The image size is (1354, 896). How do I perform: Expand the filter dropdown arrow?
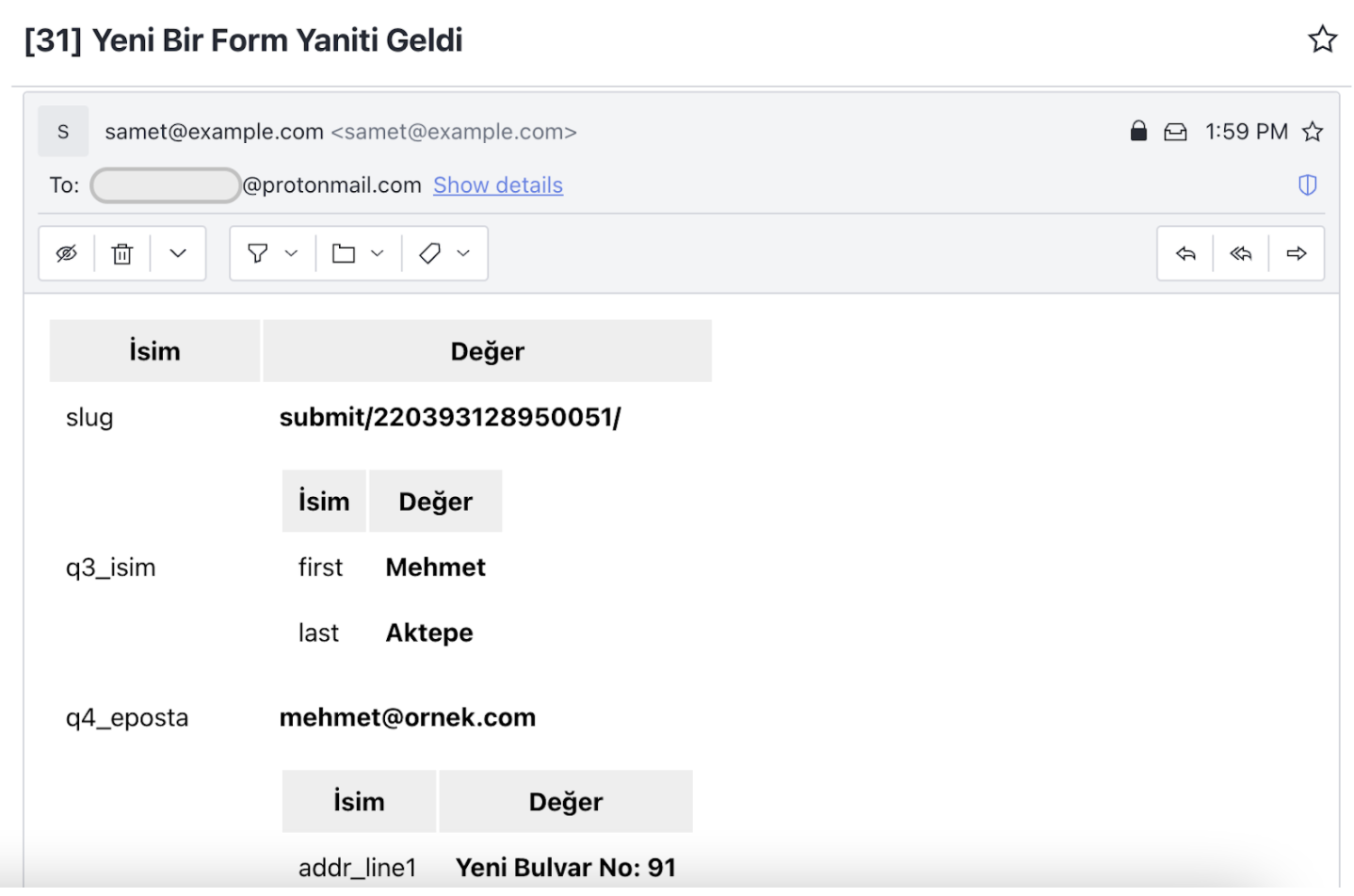tap(291, 253)
